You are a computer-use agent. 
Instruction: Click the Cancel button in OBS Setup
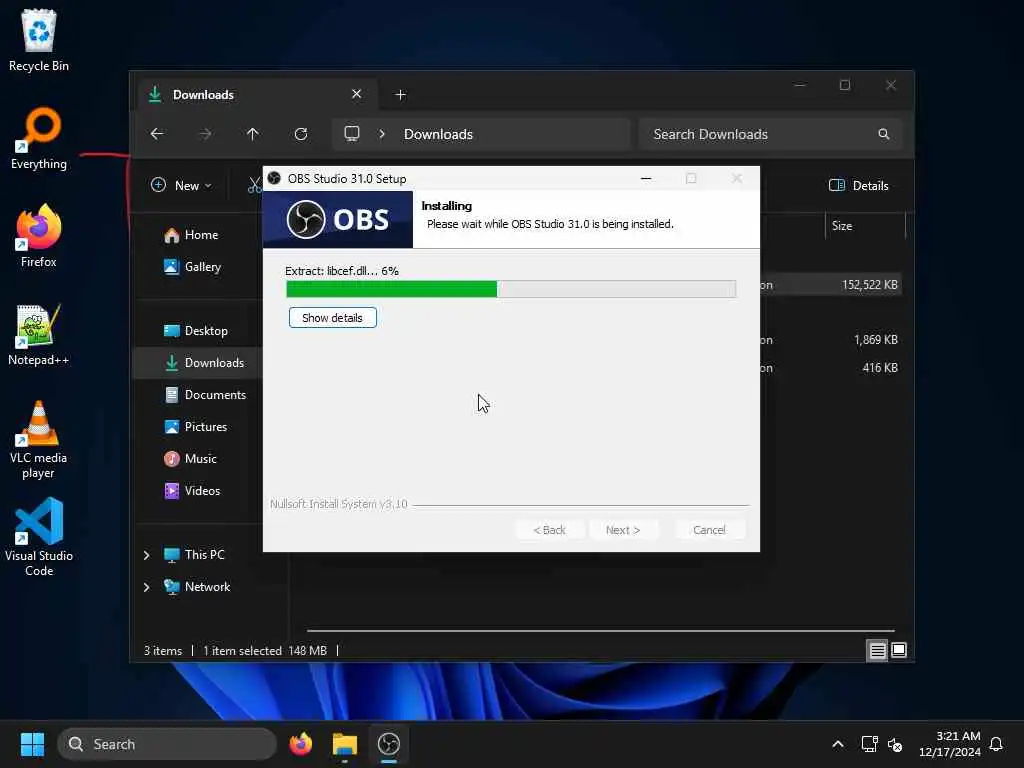[709, 530]
